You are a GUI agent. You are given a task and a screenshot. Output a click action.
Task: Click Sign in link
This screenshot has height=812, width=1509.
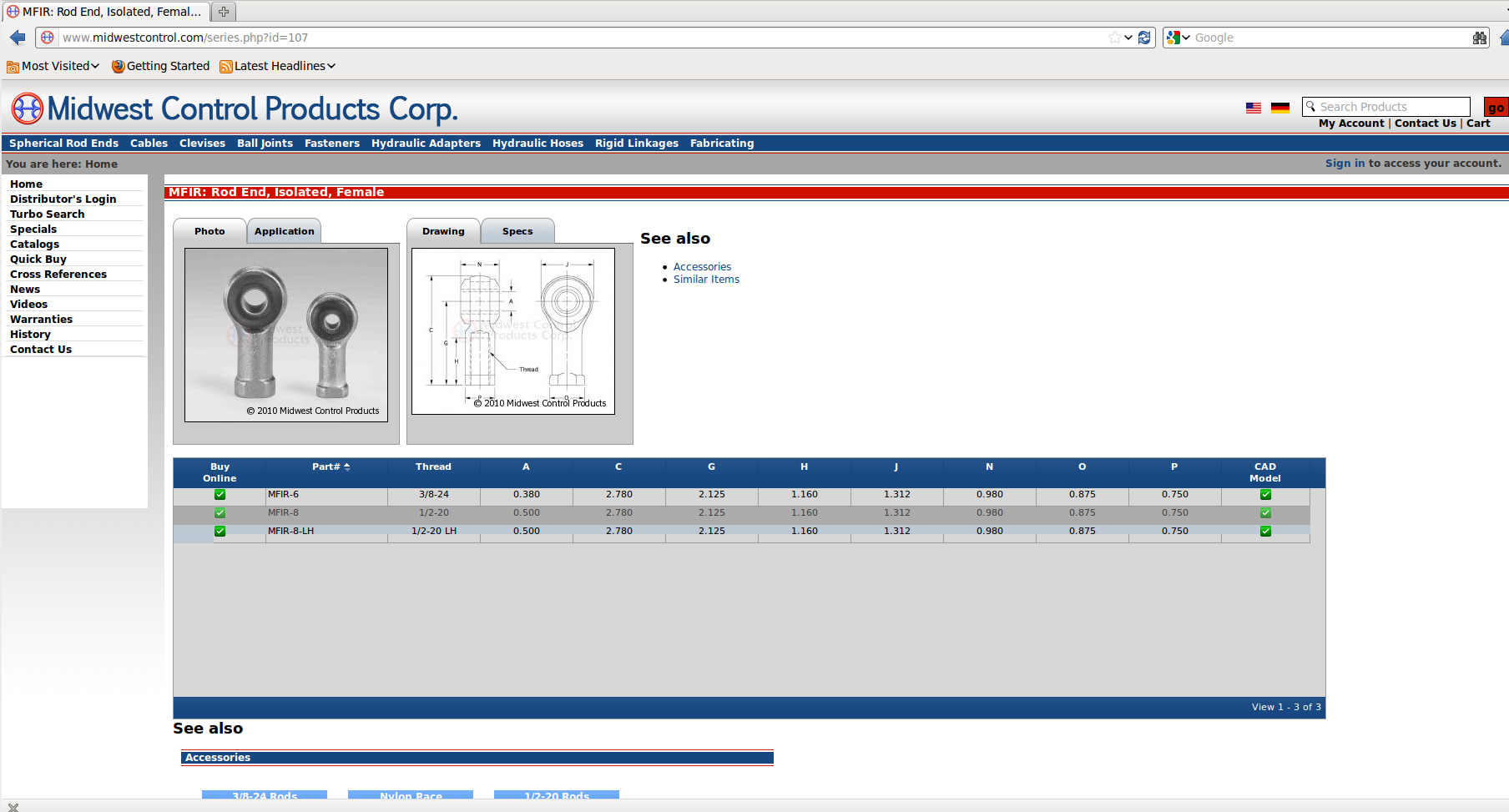(1345, 164)
